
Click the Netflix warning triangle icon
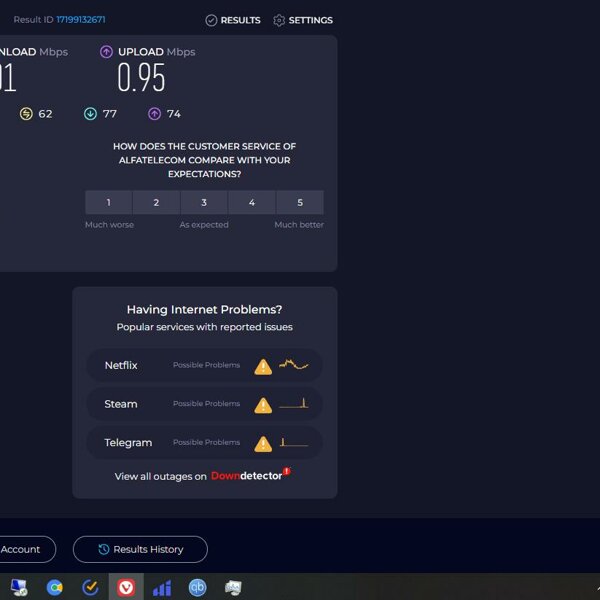click(x=263, y=367)
